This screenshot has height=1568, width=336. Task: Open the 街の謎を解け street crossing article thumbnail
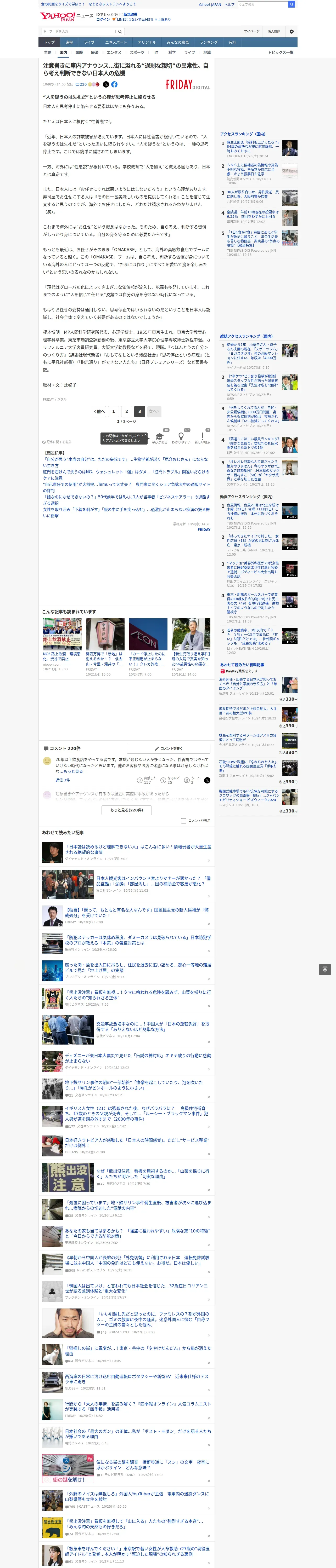pyautogui.click(x=68, y=1469)
